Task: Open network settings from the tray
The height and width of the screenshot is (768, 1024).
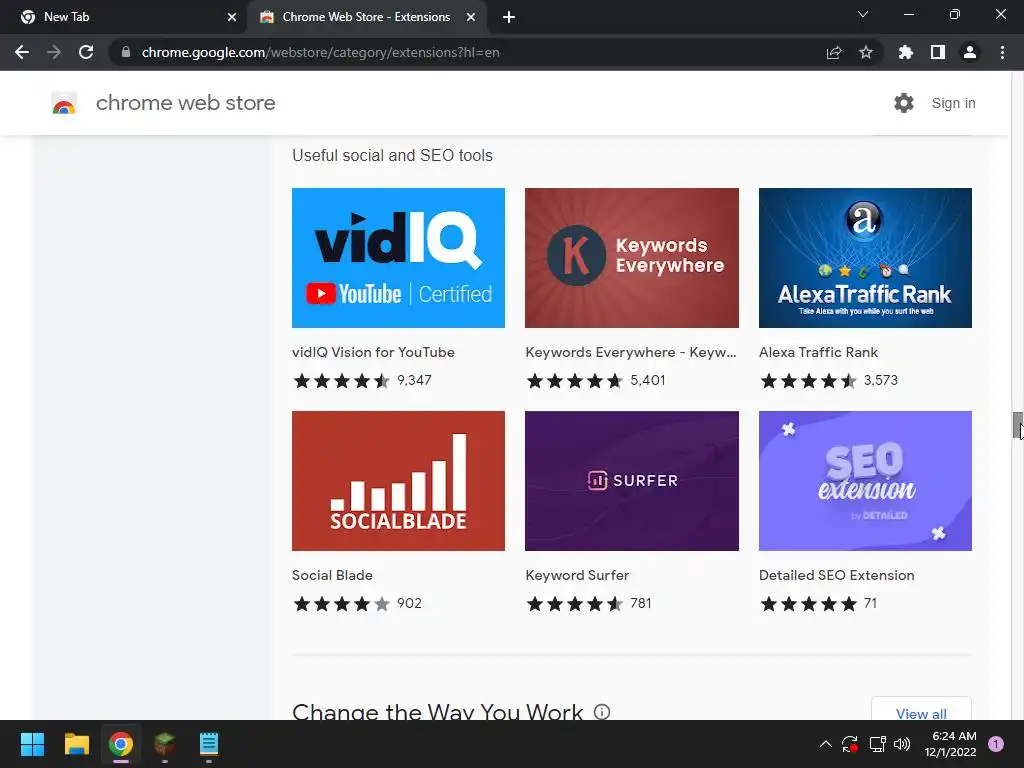Action: pos(877,744)
